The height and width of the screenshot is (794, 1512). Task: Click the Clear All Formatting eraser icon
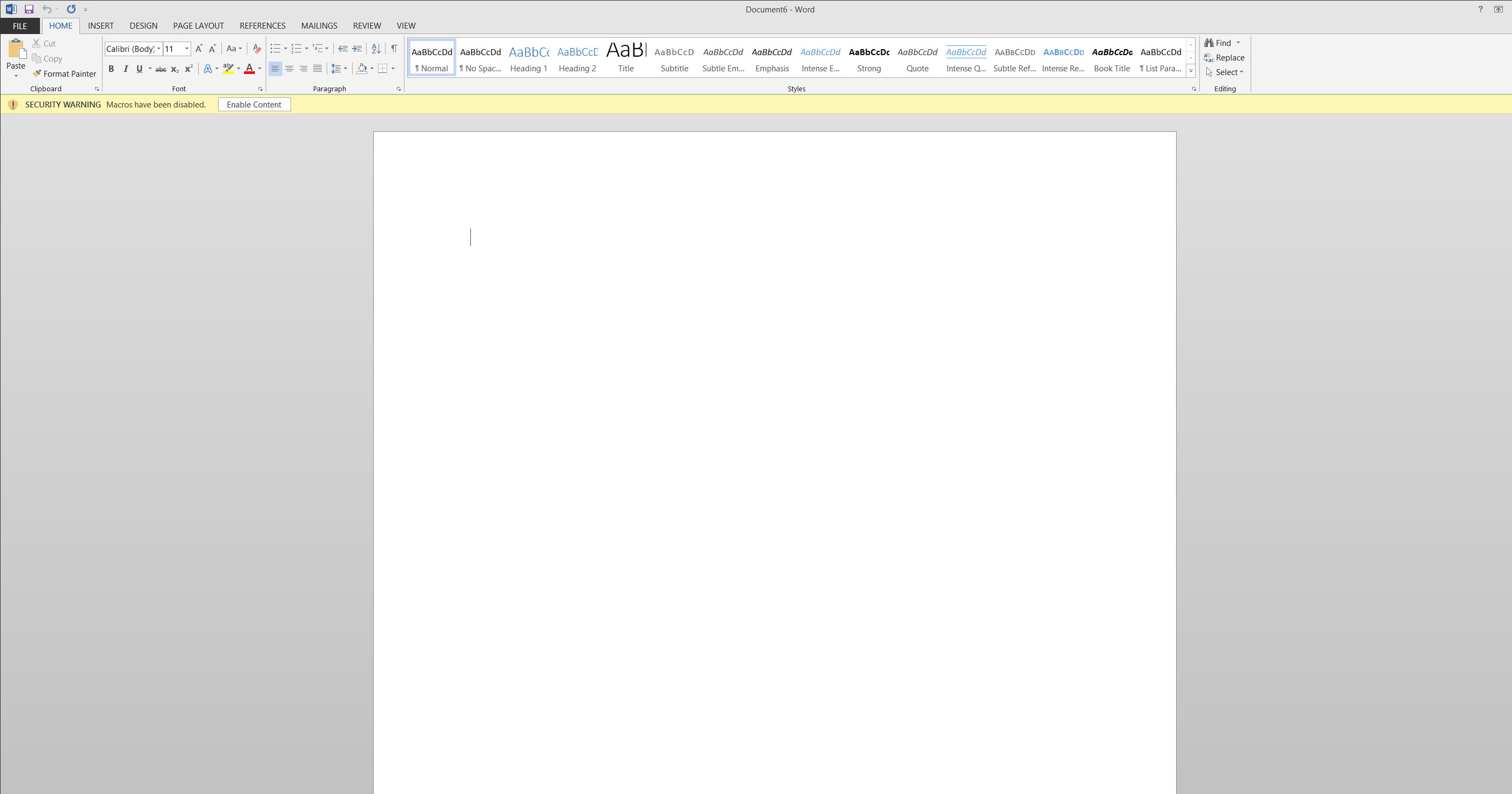[256, 49]
